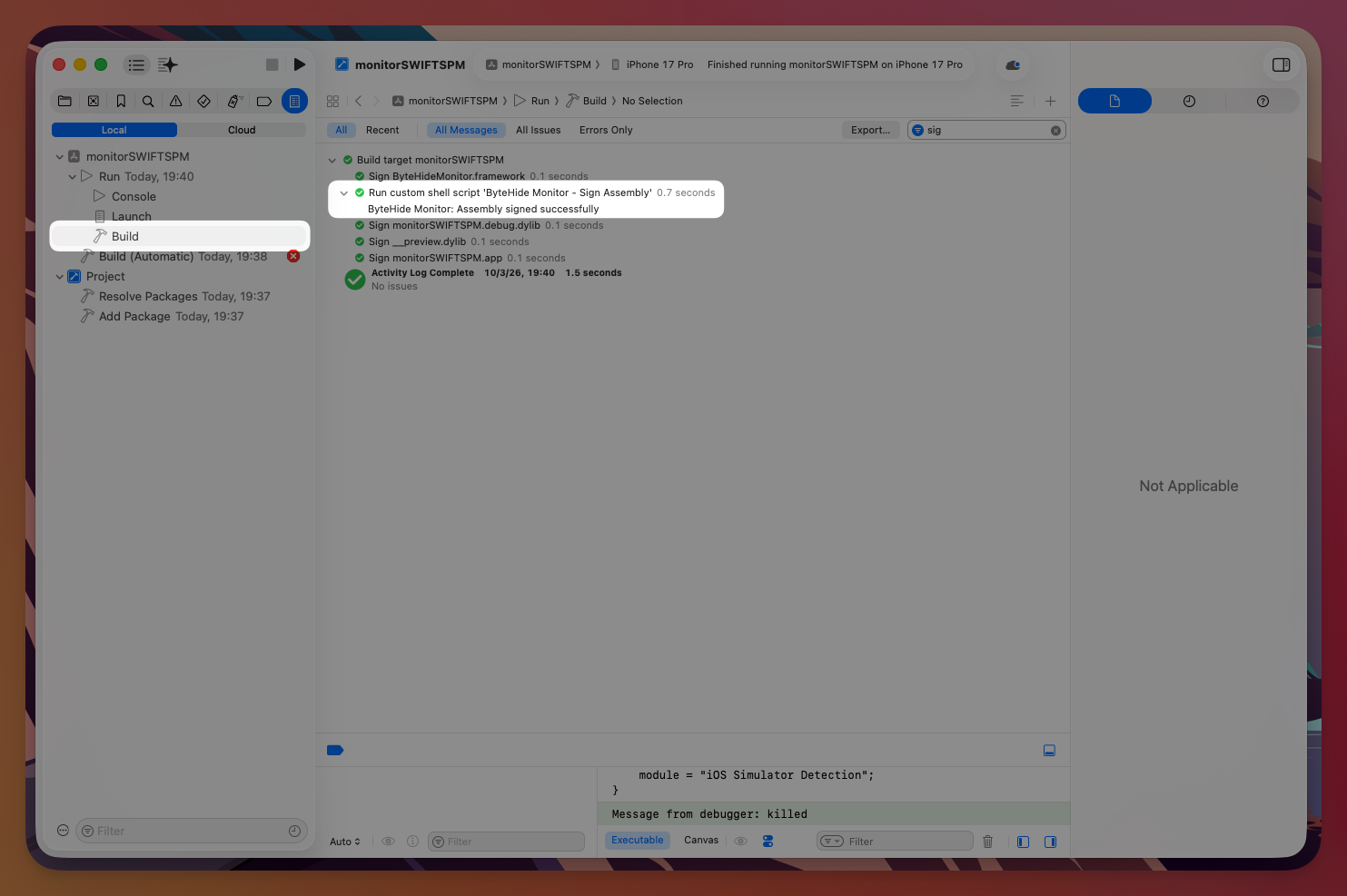1347x896 pixels.
Task: Toggle the variables eye view in debug bar
Action: (388, 842)
